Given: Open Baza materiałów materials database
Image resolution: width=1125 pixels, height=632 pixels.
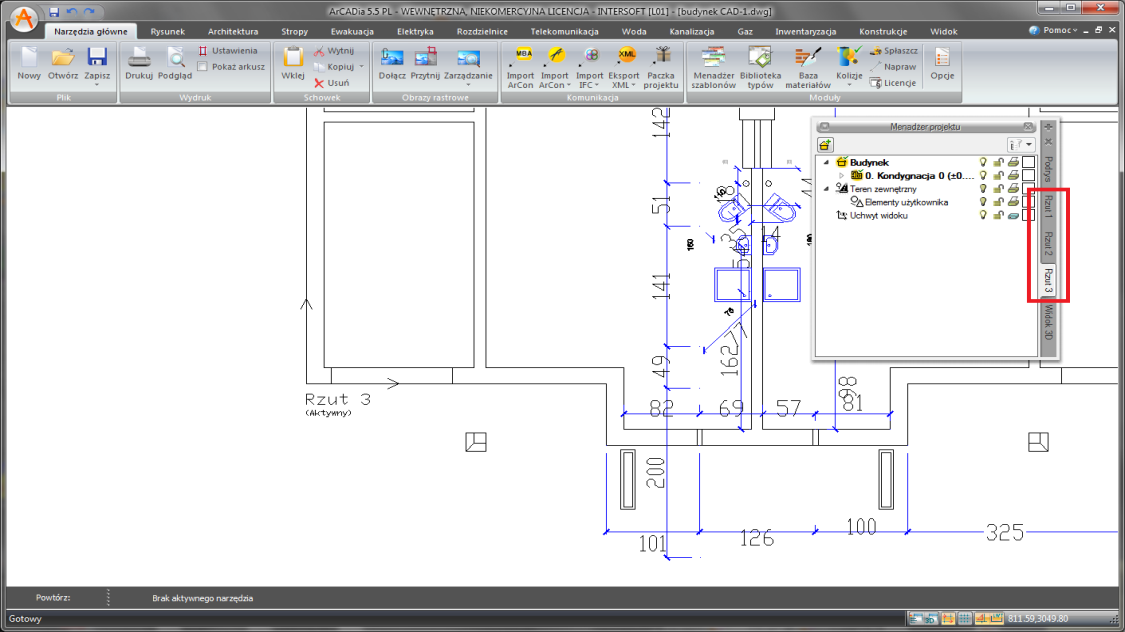Looking at the screenshot, I should coord(808,67).
